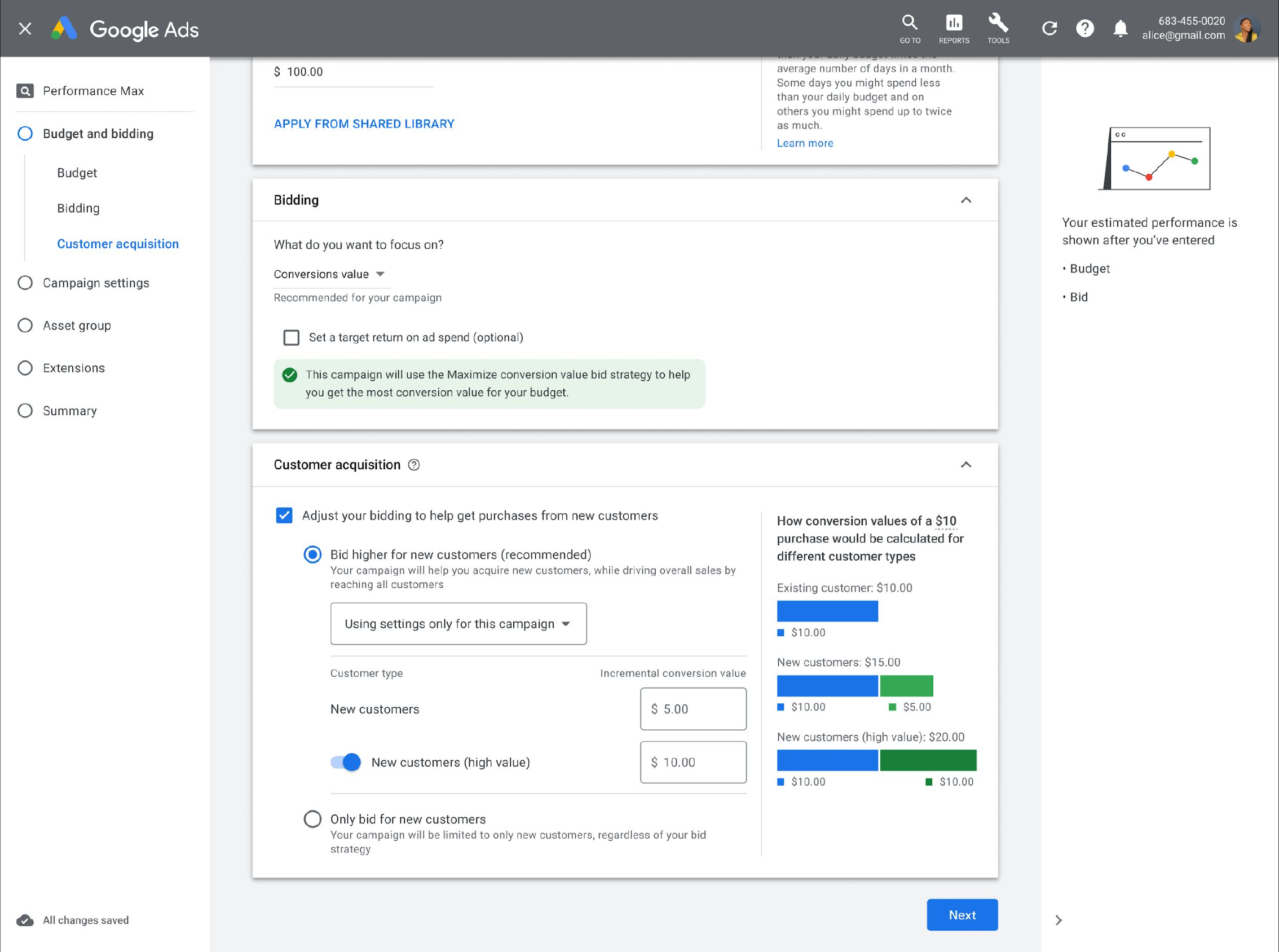Click the New customers: $15.00 label

click(x=838, y=662)
